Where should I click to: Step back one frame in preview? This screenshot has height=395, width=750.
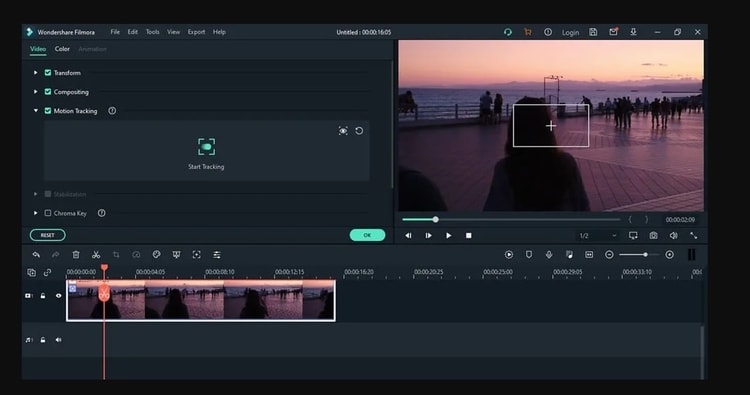408,235
